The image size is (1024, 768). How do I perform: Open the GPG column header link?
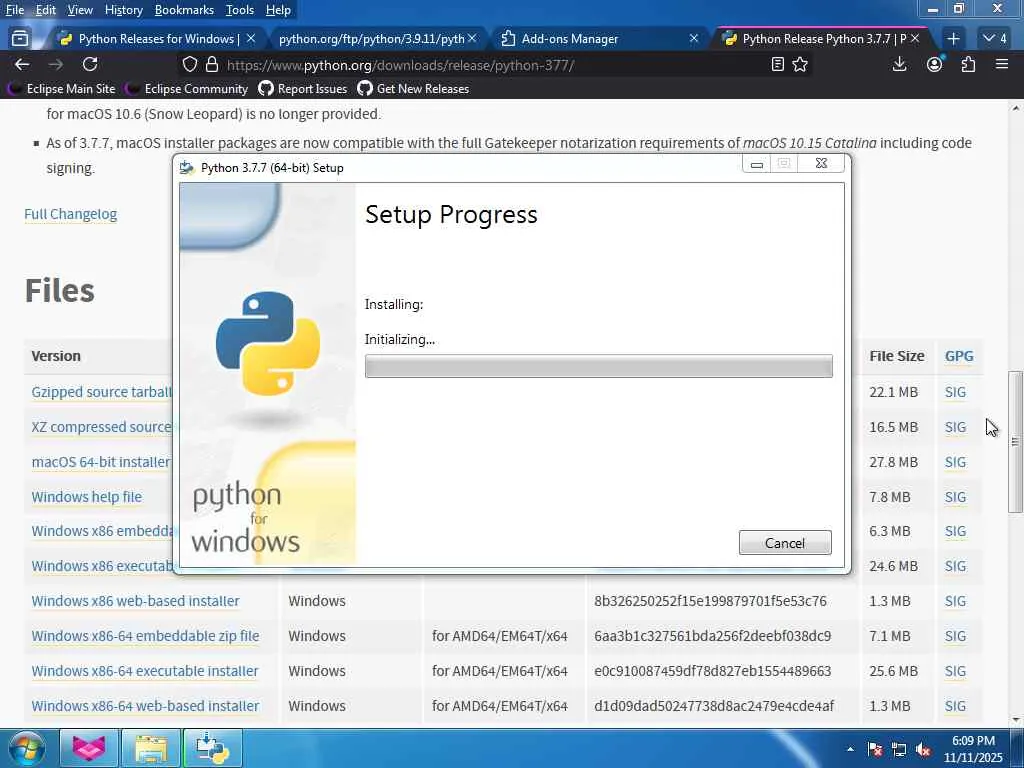[959, 356]
